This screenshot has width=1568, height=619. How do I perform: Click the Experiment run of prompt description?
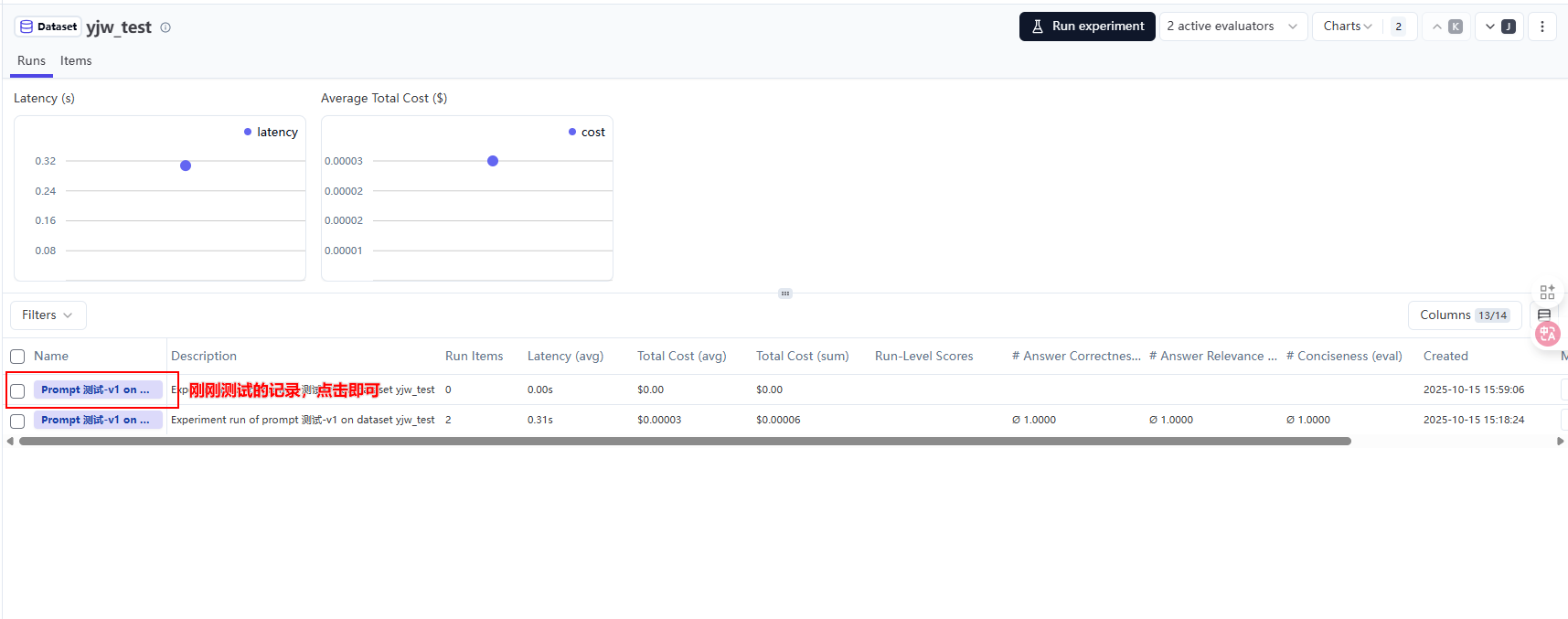pos(303,420)
